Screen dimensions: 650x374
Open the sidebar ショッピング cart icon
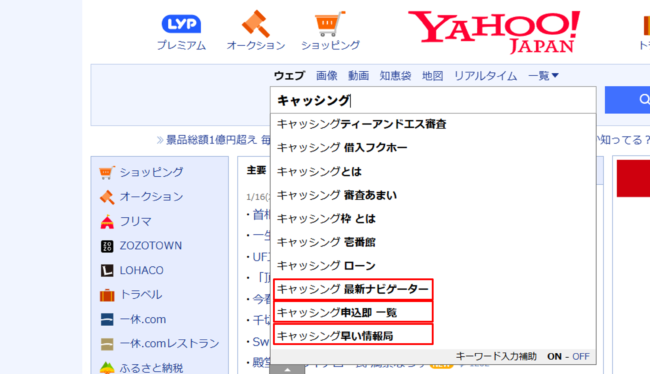pyautogui.click(x=107, y=172)
